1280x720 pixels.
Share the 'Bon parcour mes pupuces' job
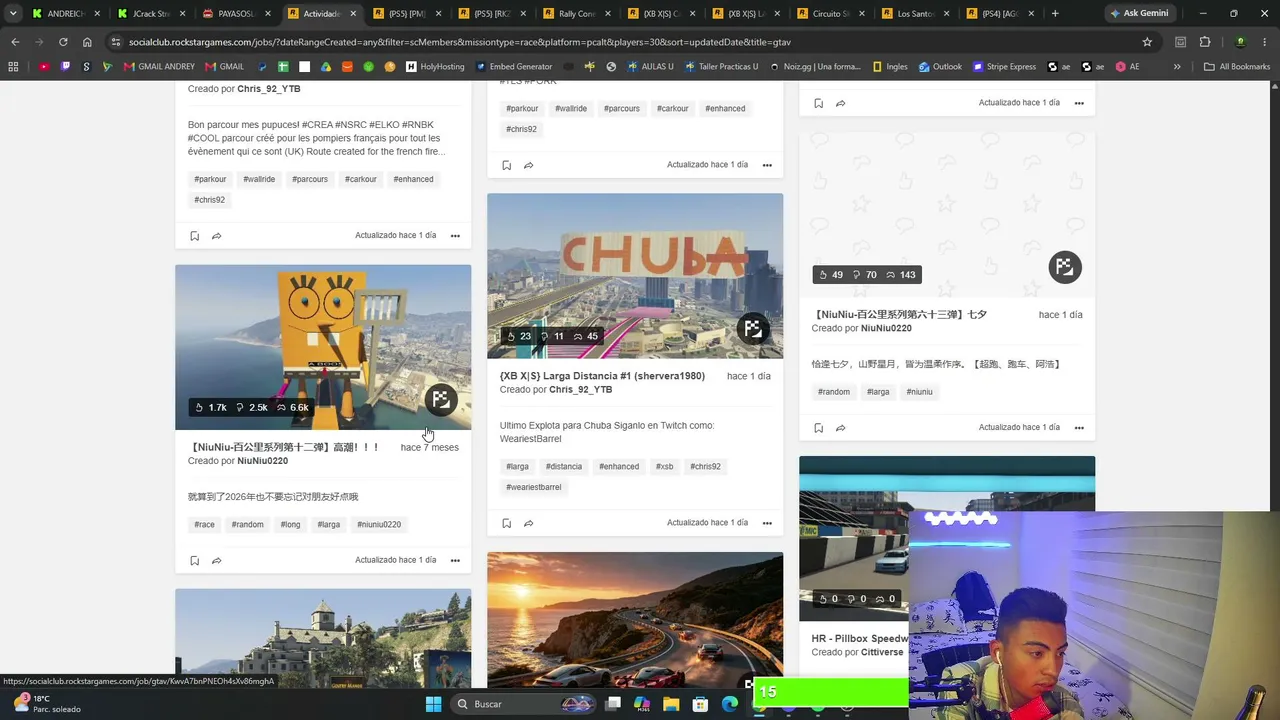click(216, 236)
